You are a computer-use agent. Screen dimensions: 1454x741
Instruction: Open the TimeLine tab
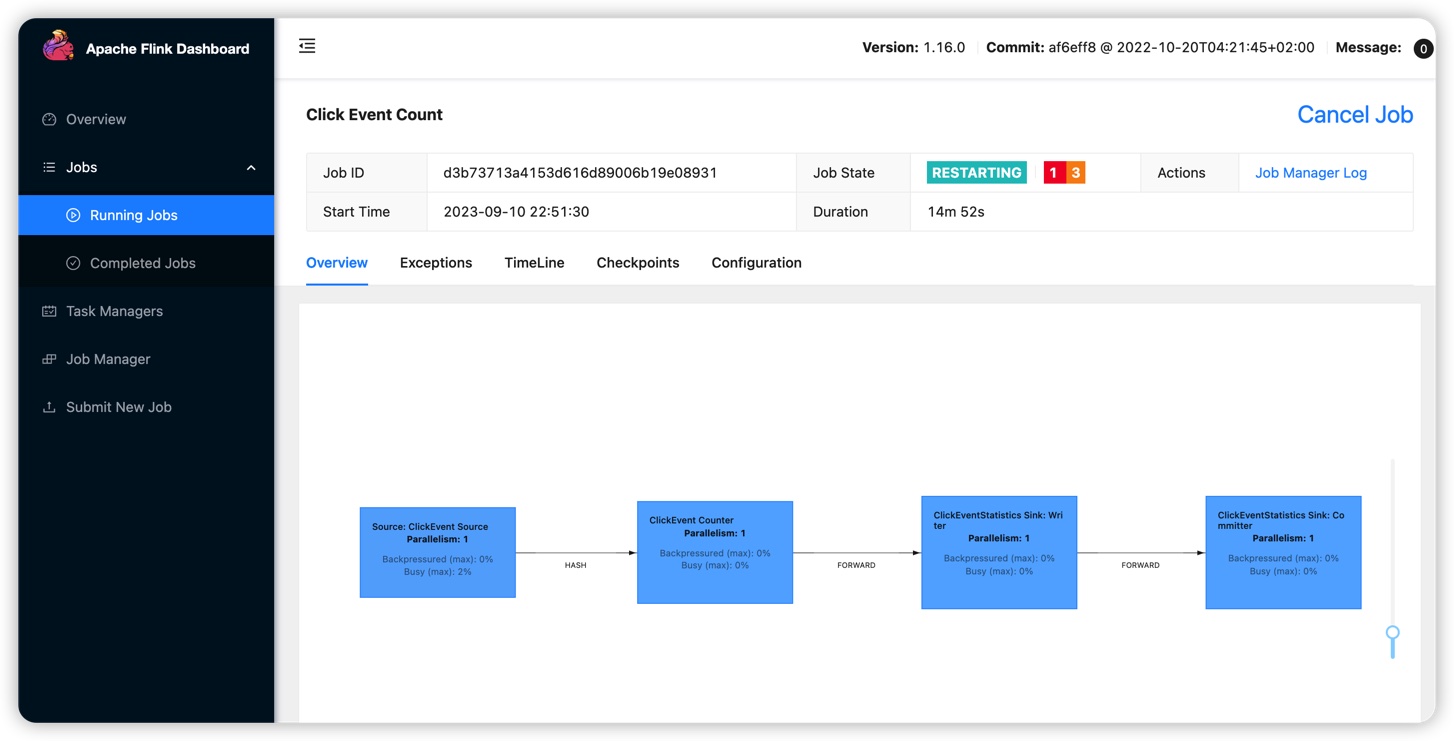click(x=534, y=263)
